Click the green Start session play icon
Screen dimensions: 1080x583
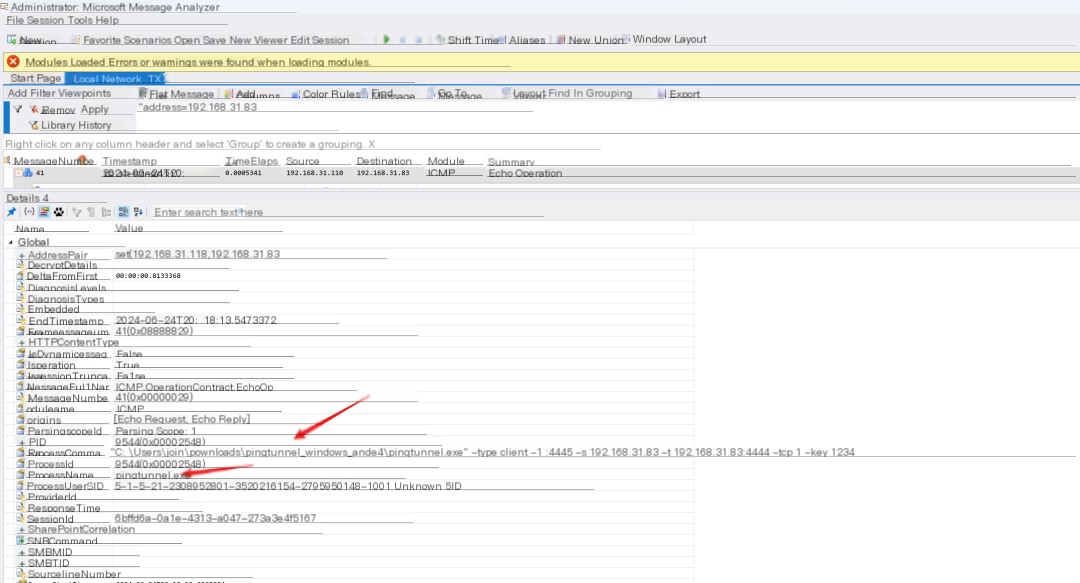(386, 40)
